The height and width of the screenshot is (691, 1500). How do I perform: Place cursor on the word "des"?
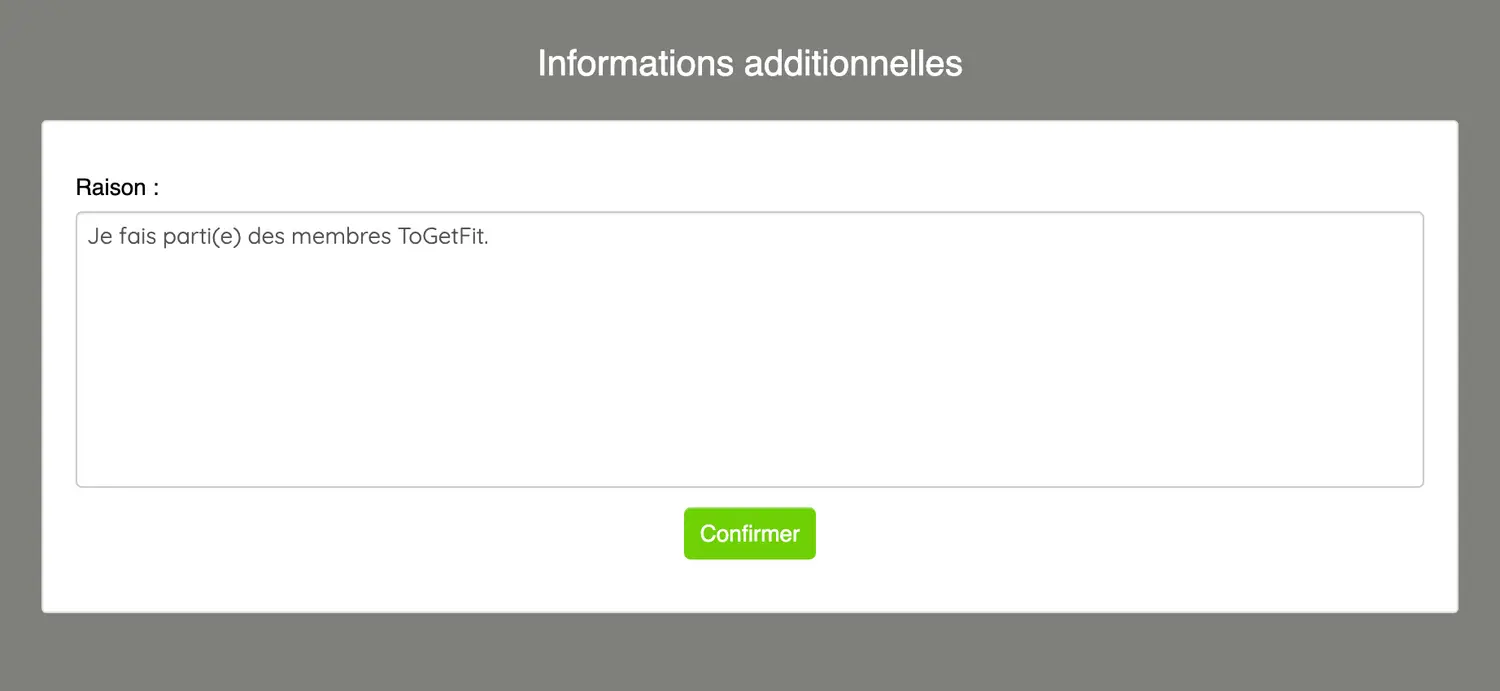click(266, 239)
